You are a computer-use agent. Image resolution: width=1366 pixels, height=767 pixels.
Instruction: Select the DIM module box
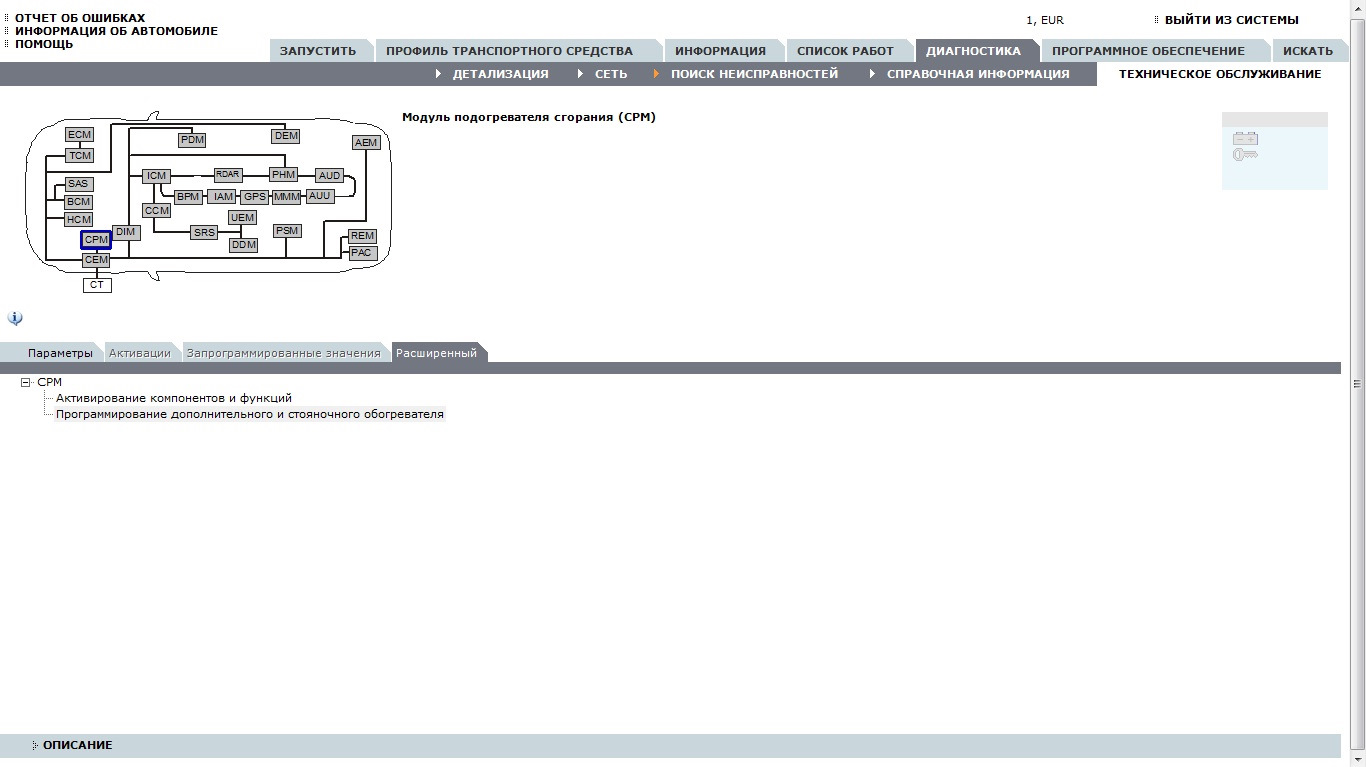tap(125, 232)
